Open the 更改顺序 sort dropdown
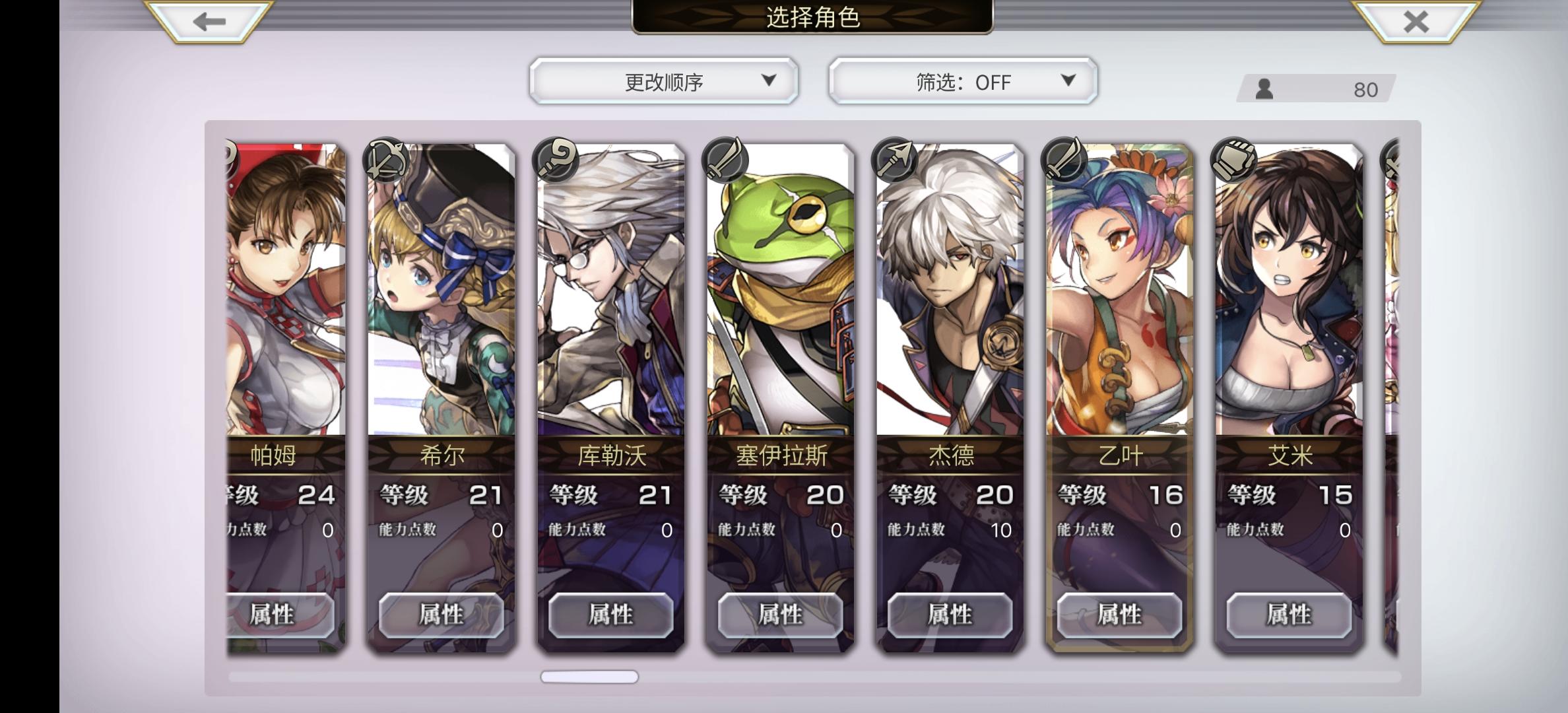Screen dimensions: 1568x713 point(664,81)
